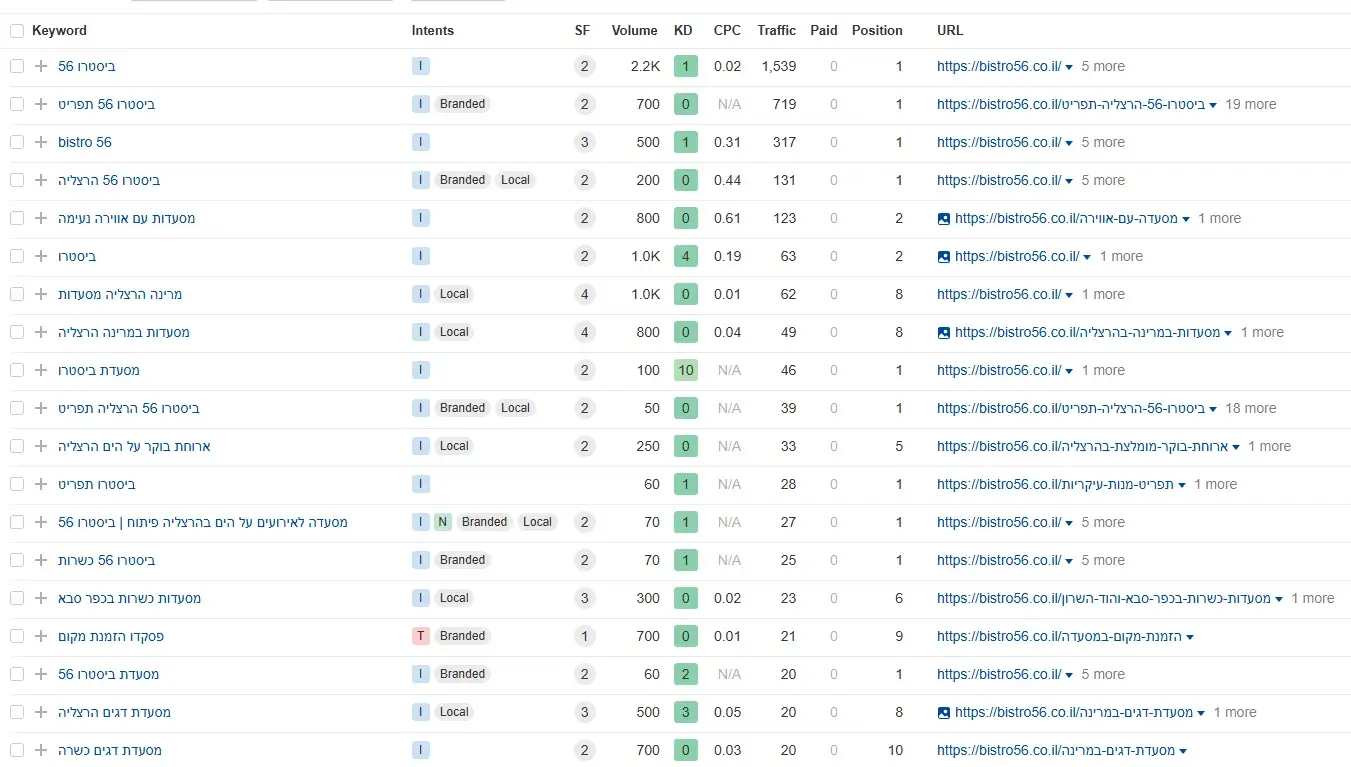
Task: Check the row checkbox for 'bistro 56'
Action: pos(17,142)
